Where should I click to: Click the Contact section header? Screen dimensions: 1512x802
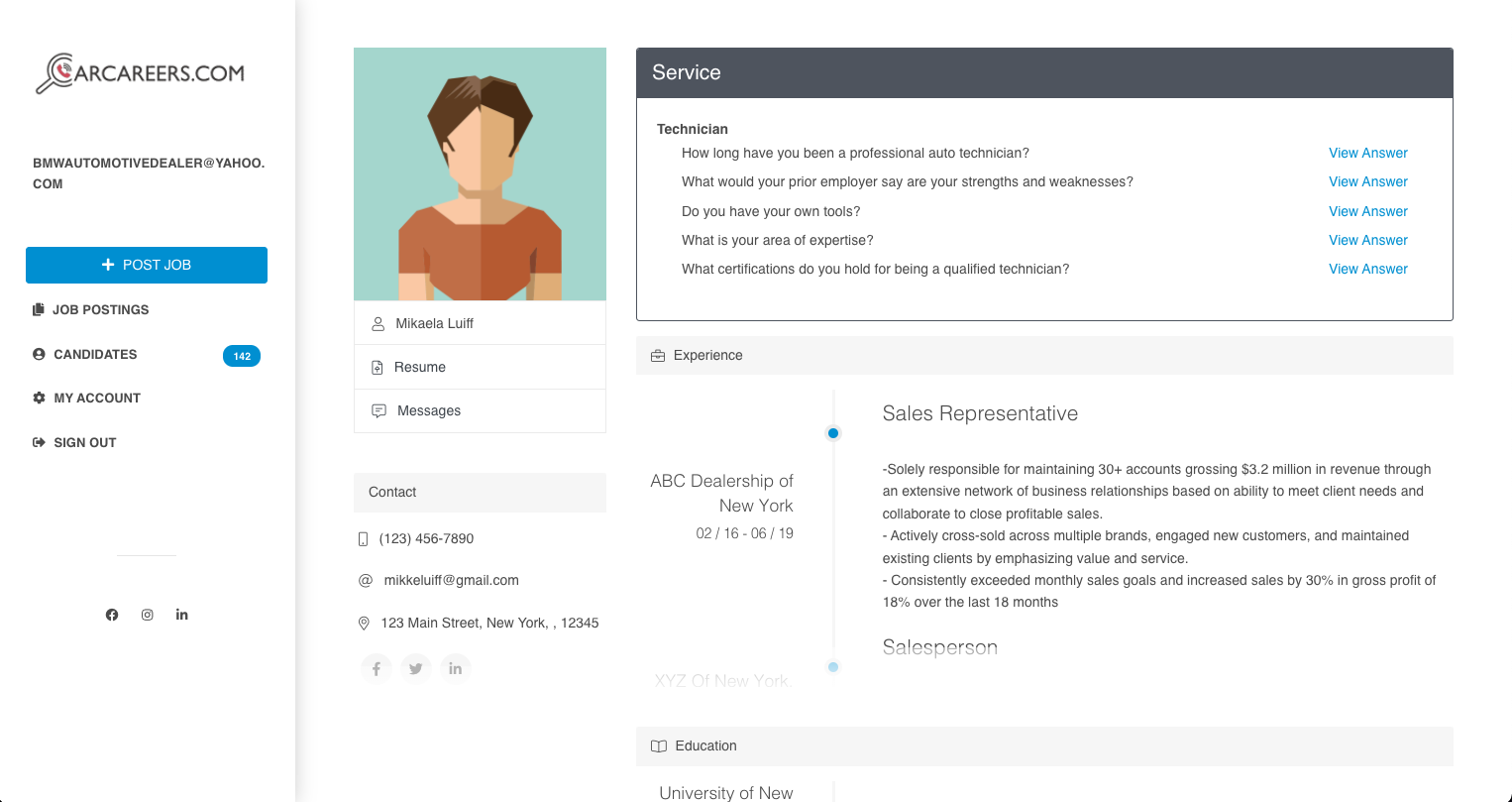tap(480, 492)
